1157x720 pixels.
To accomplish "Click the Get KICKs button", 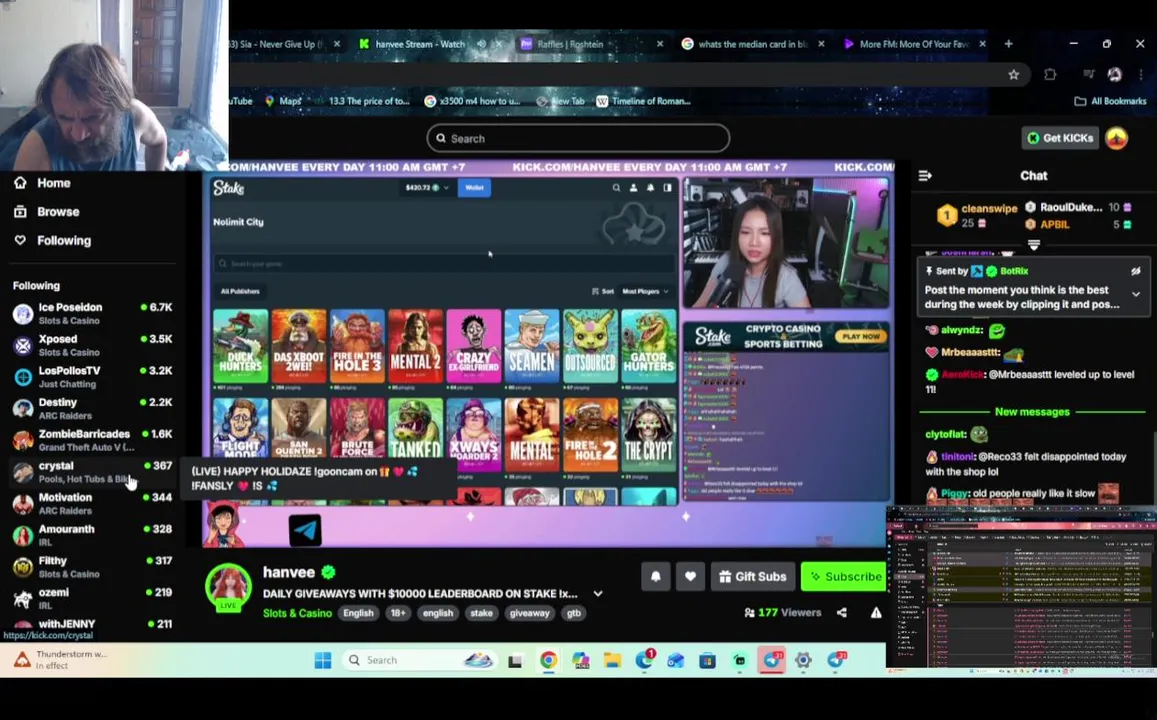I will (1060, 138).
